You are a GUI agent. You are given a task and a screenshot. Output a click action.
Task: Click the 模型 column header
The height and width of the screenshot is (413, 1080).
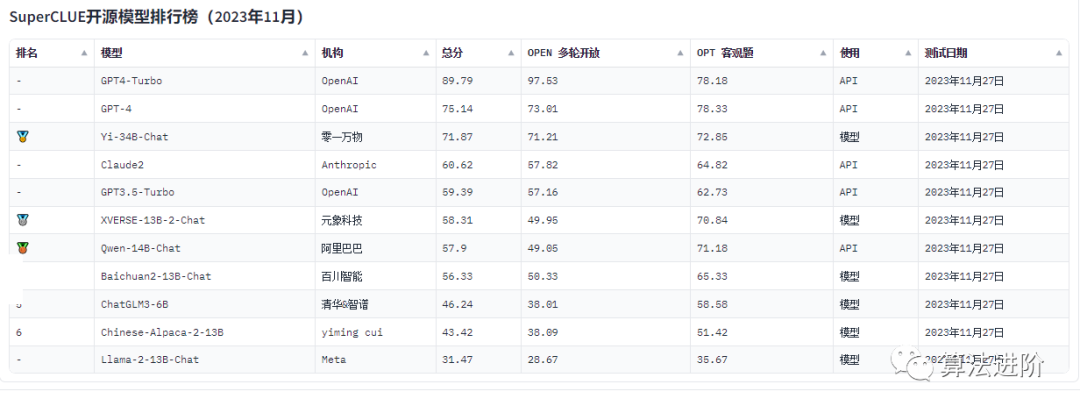click(x=205, y=53)
